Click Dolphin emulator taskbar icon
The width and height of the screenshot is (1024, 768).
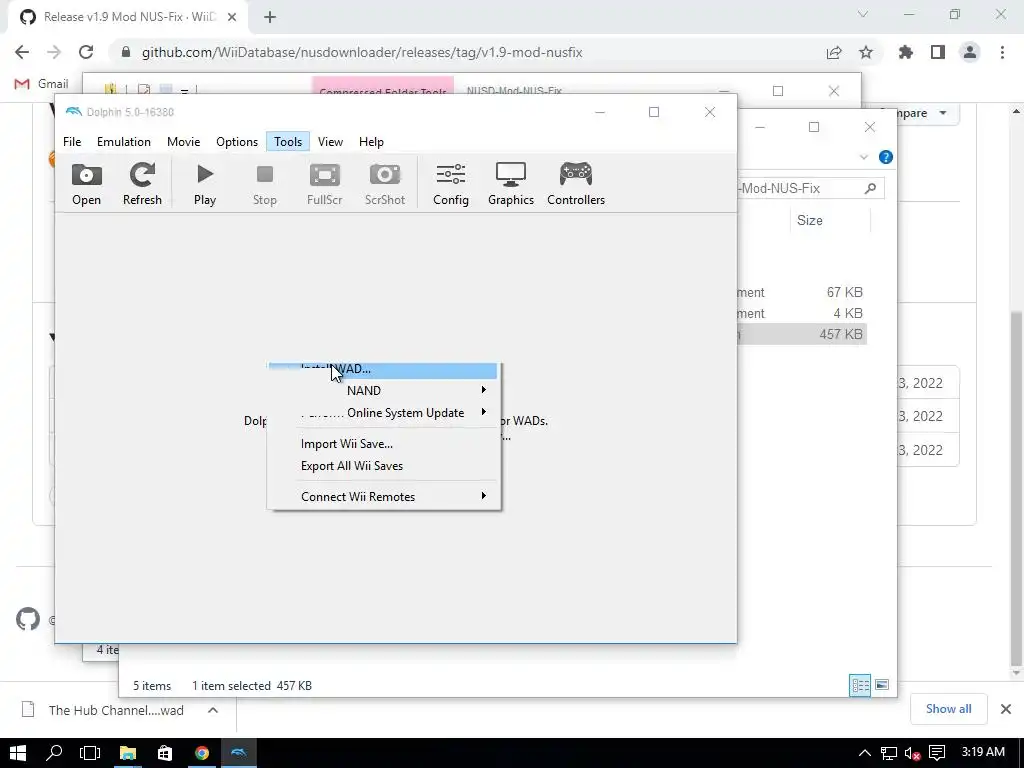click(x=239, y=753)
